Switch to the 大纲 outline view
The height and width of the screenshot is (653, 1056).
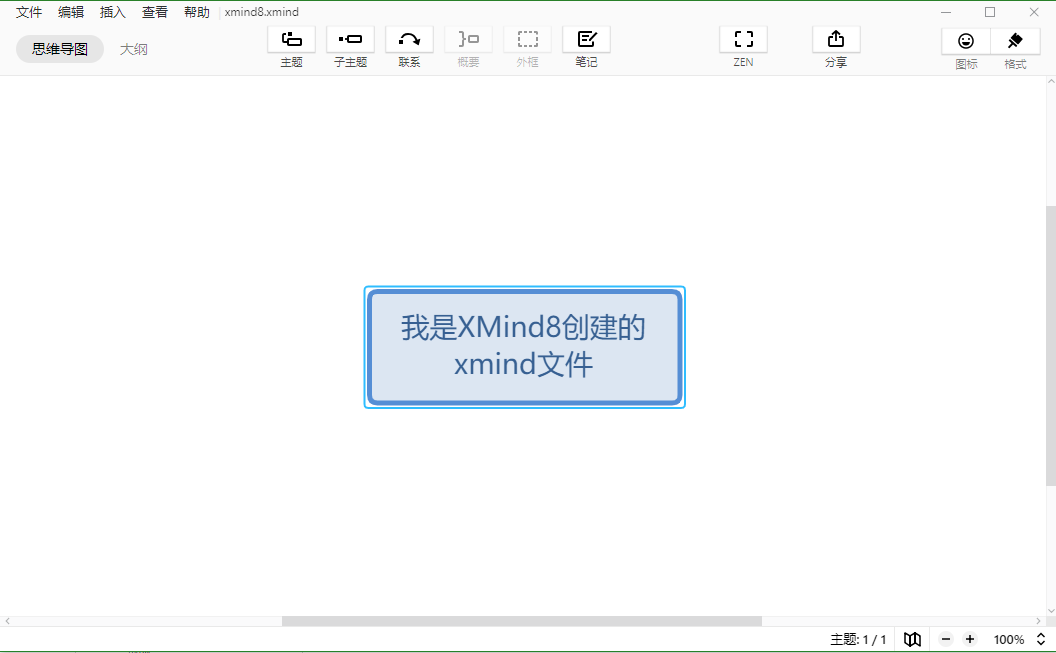click(x=134, y=47)
